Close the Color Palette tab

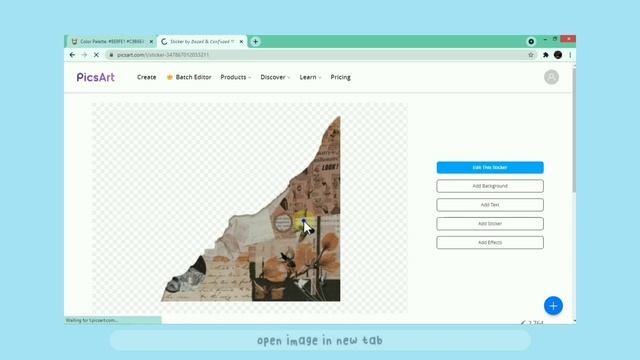(x=151, y=42)
